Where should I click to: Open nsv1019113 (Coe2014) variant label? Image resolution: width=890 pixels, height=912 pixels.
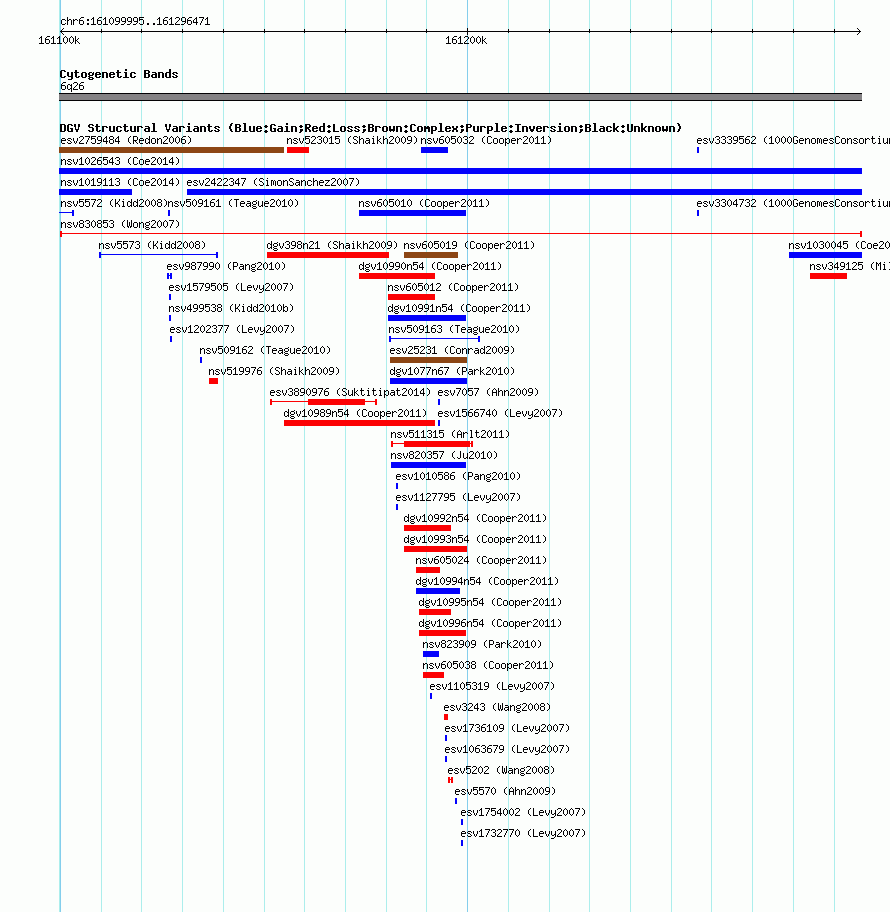coord(120,182)
